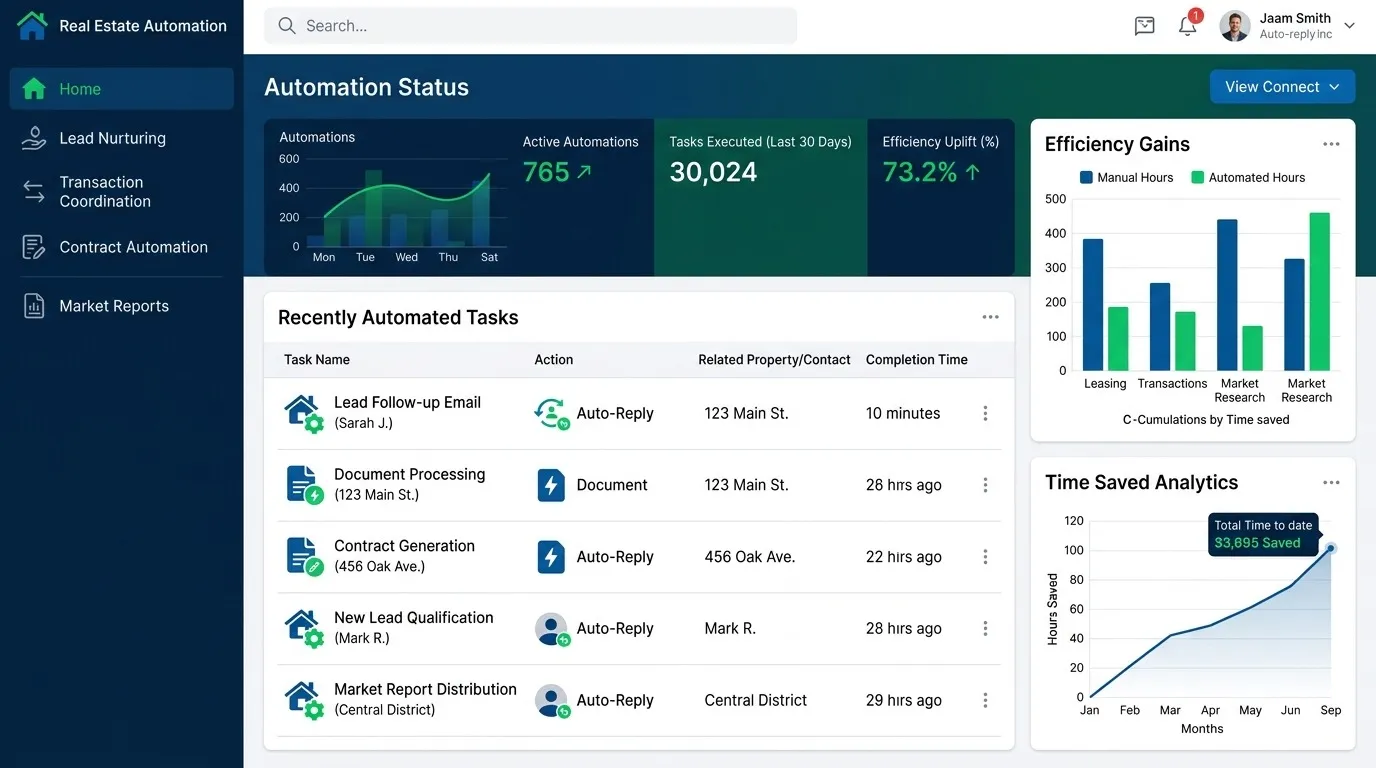Open row menu for Market Report Distribution
This screenshot has height=768, width=1376.
point(985,700)
